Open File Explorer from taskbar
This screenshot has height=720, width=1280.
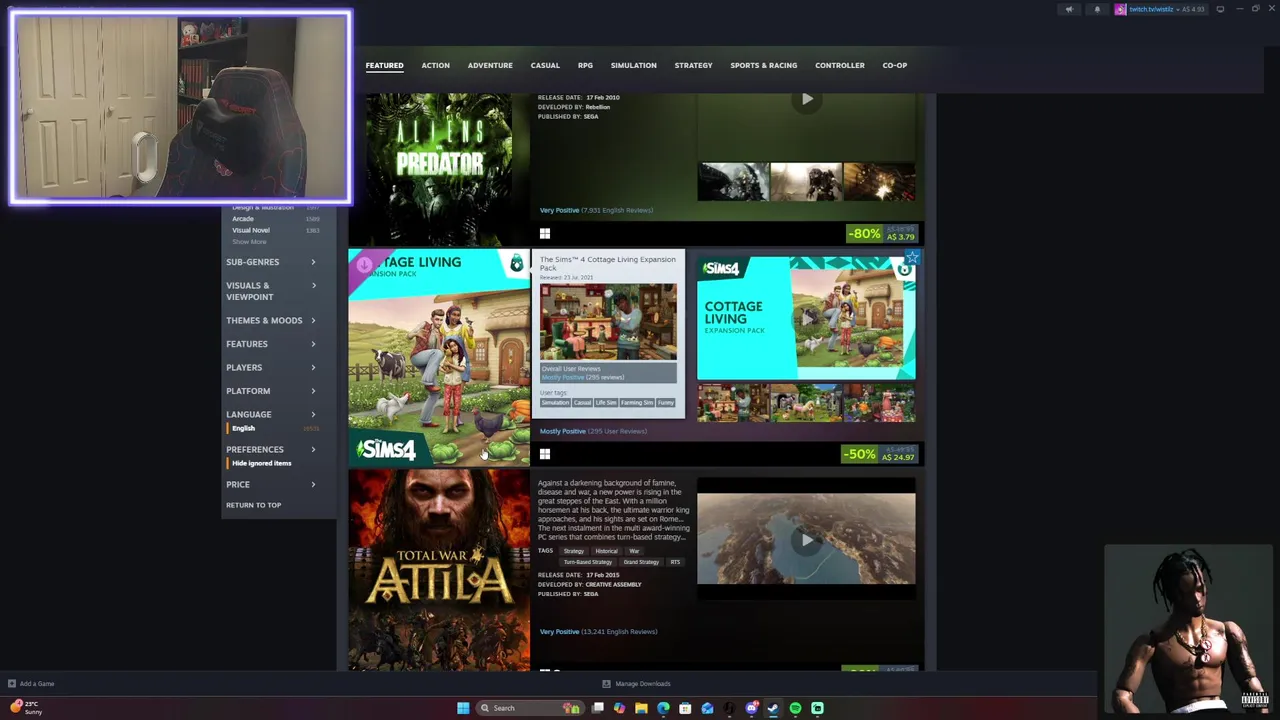coord(641,708)
